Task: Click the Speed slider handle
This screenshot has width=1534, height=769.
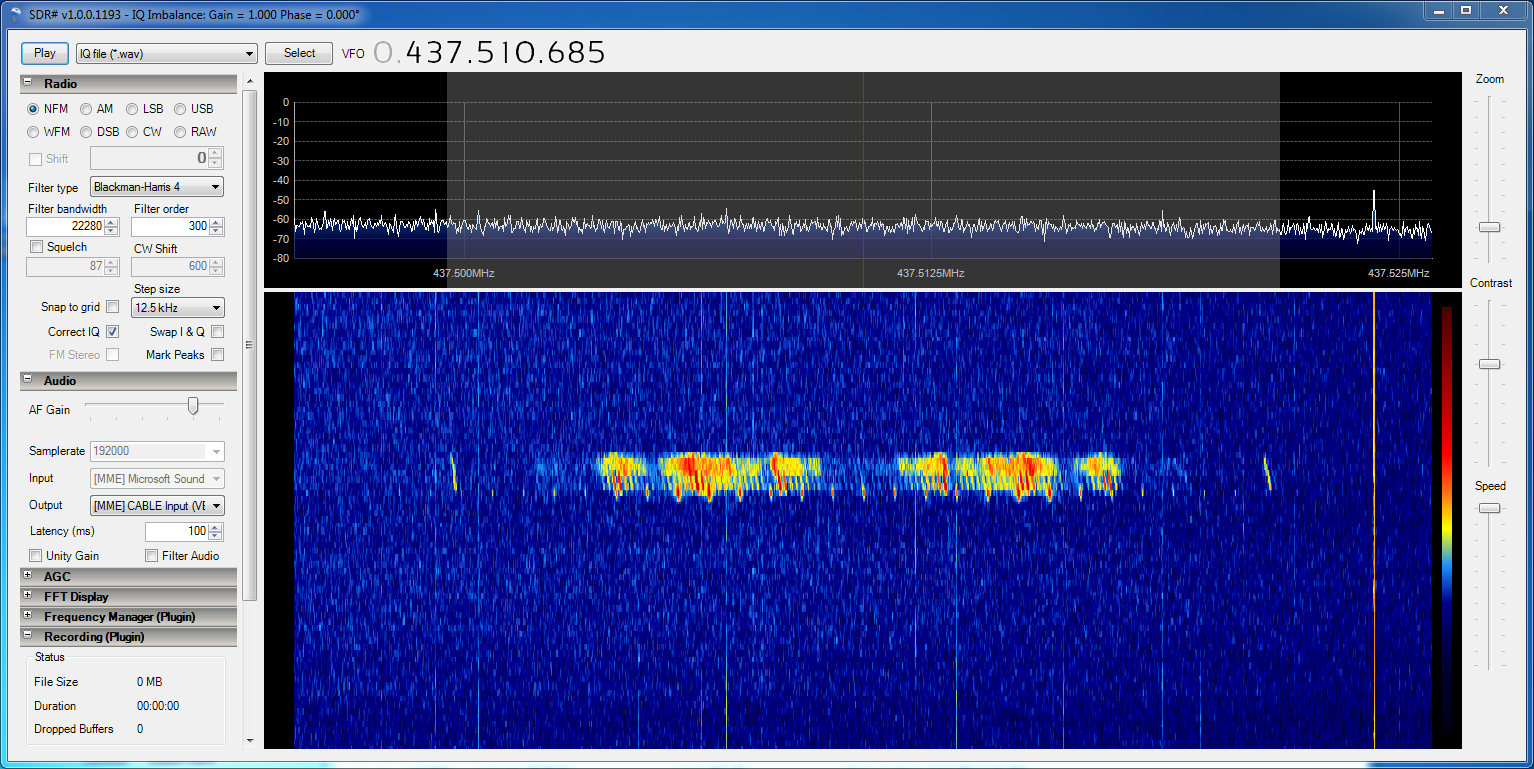Action: coord(1489,508)
